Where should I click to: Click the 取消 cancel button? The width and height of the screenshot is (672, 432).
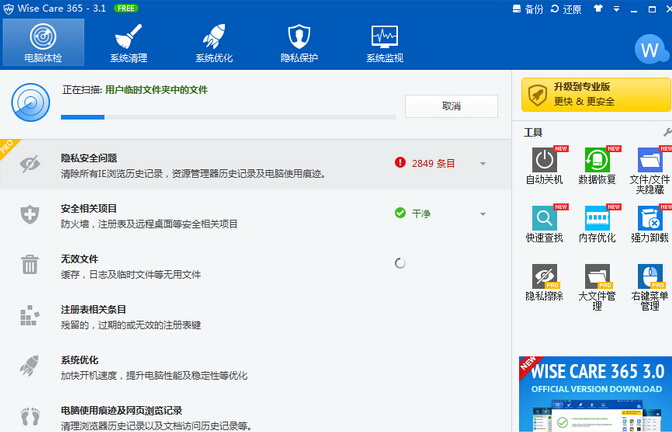pyautogui.click(x=451, y=106)
